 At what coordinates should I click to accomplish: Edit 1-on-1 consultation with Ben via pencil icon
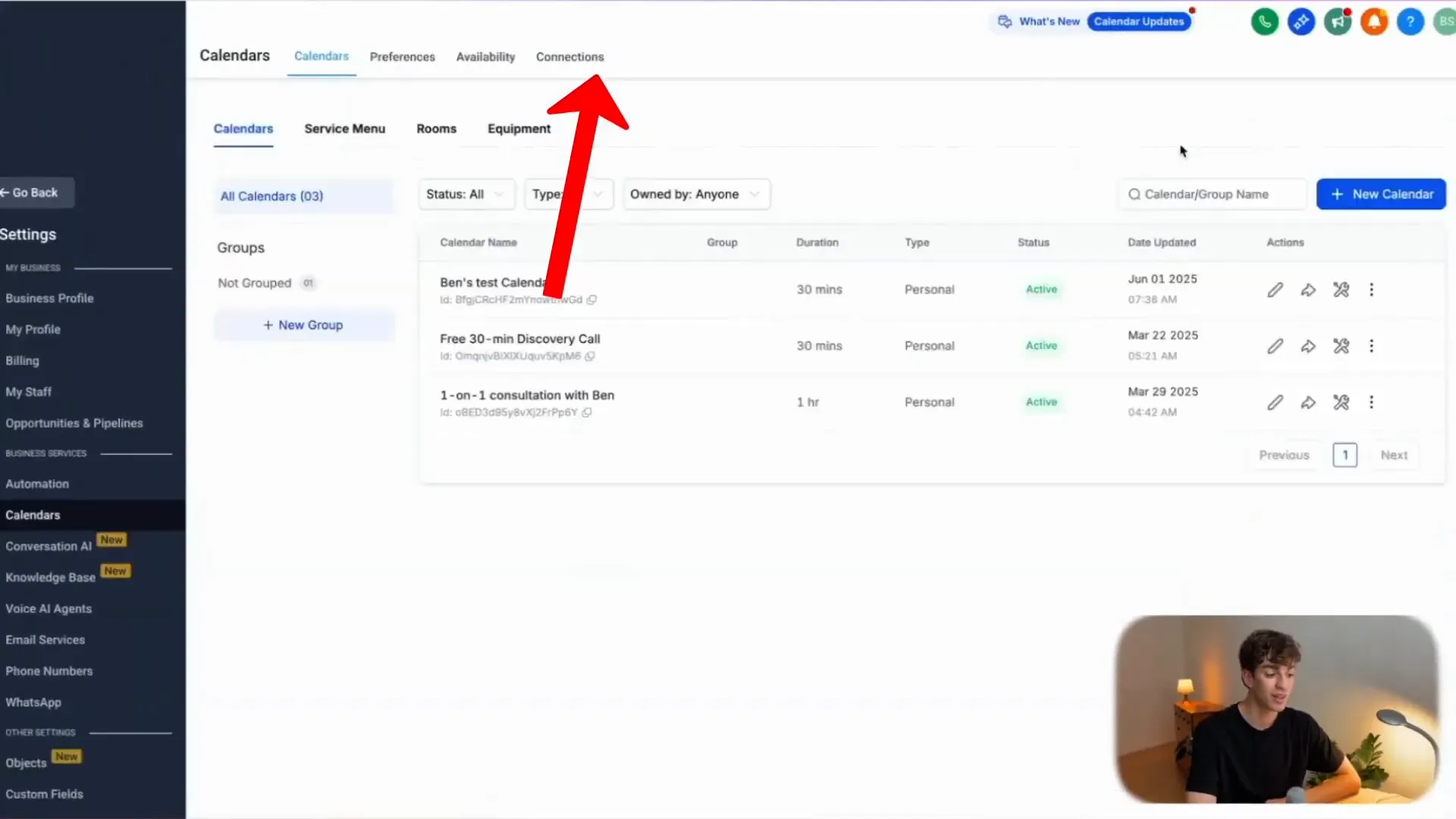tap(1275, 402)
